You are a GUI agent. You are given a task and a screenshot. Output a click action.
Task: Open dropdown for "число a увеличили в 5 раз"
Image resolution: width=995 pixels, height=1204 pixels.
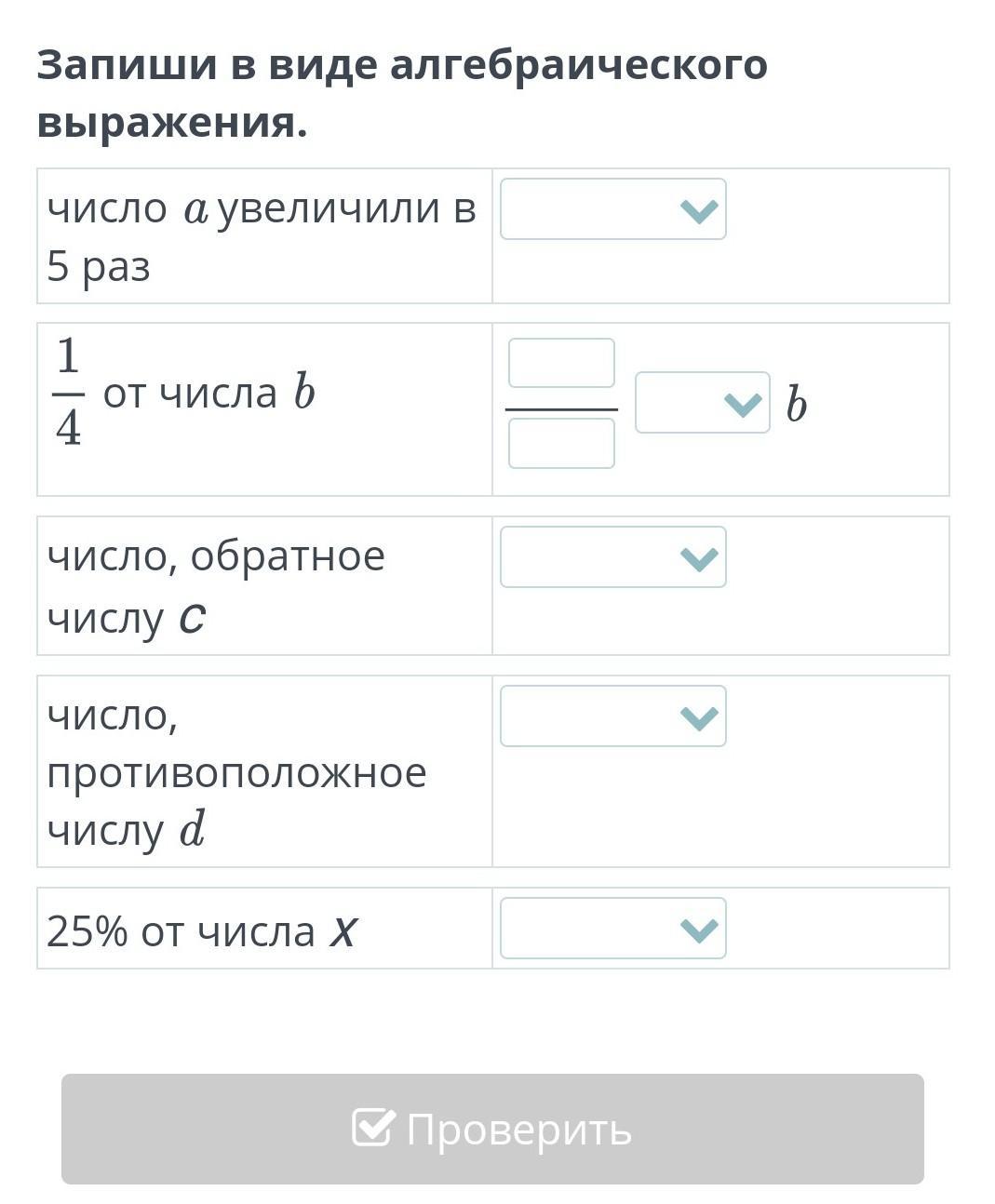[x=612, y=209]
